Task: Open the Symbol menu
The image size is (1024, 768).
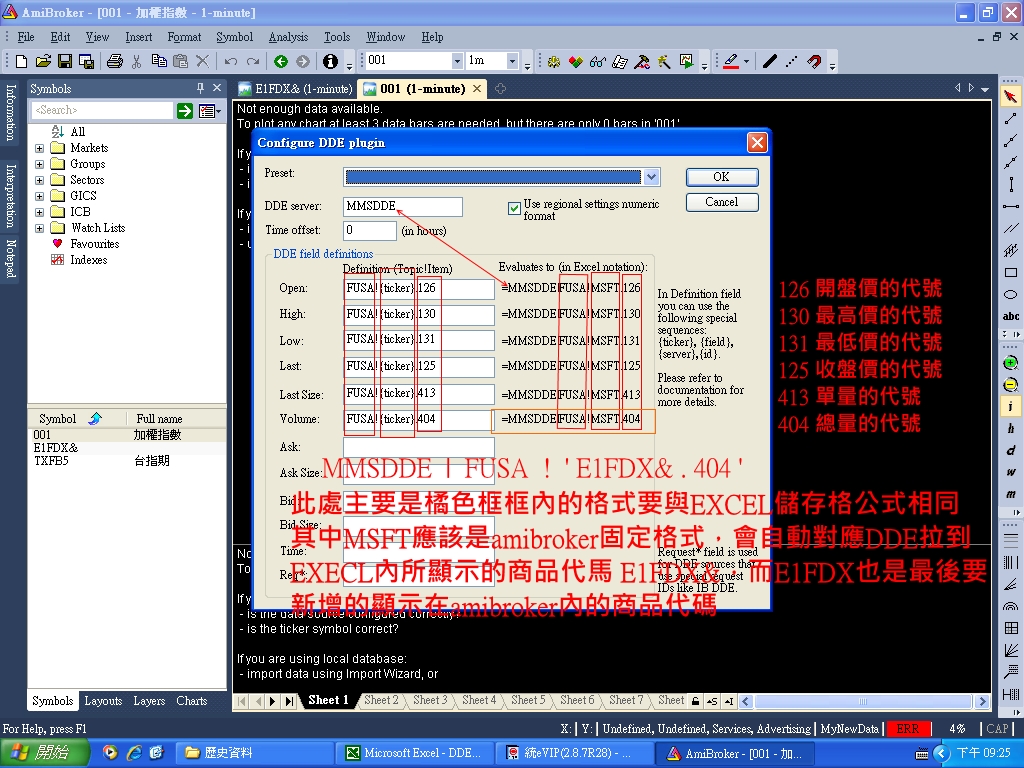Action: tap(234, 37)
